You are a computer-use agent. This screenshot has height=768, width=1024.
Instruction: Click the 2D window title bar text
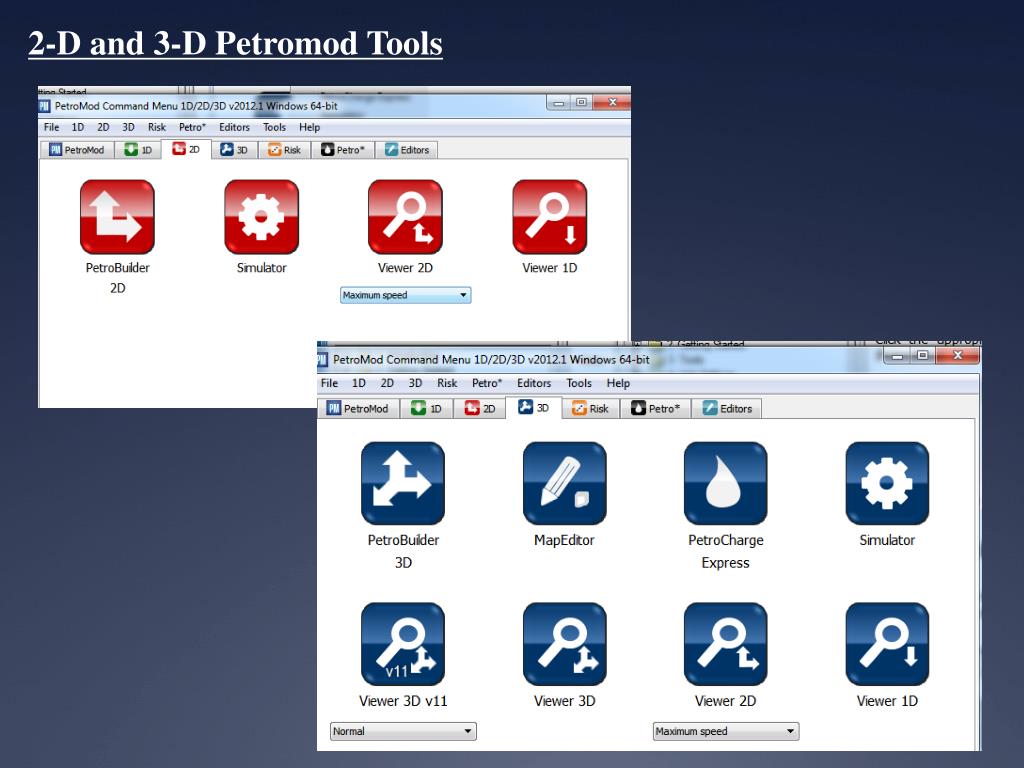pyautogui.click(x=196, y=106)
